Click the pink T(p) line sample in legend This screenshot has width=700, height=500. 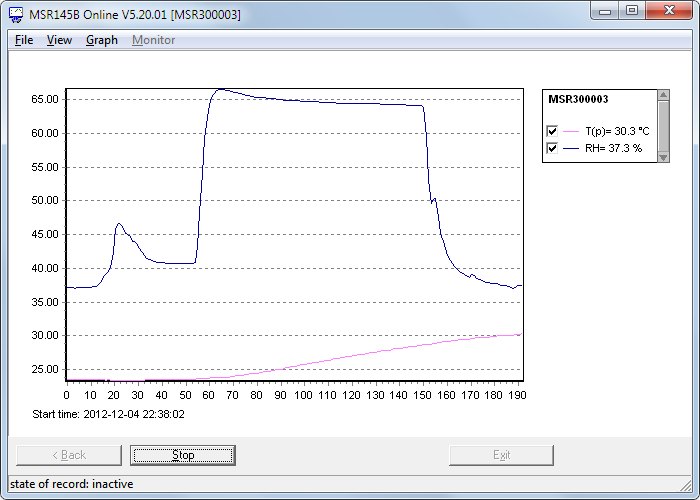tap(571, 132)
